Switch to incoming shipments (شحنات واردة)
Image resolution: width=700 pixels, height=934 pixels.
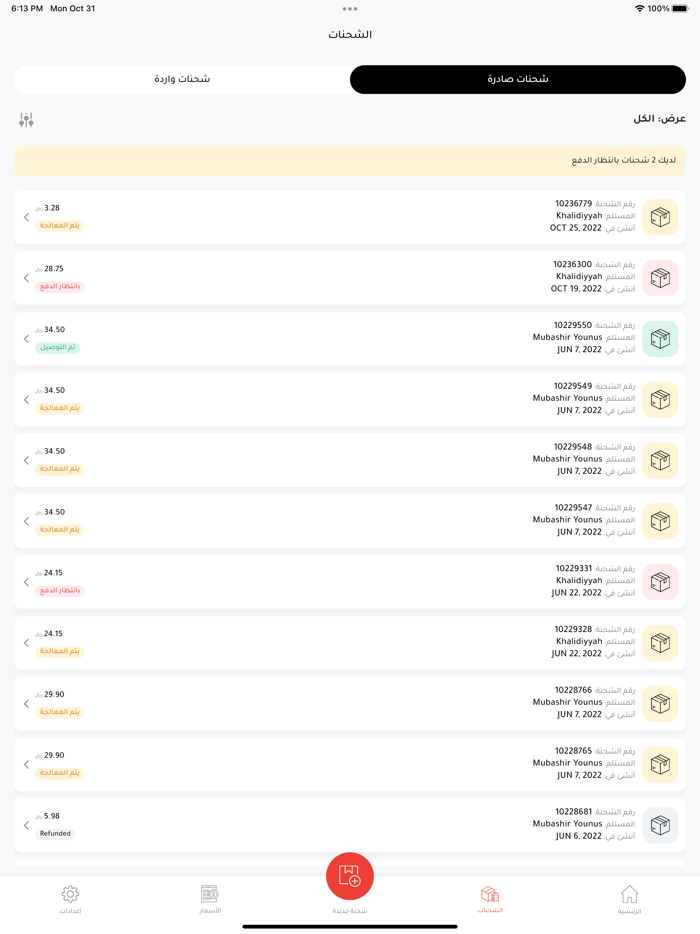(182, 79)
